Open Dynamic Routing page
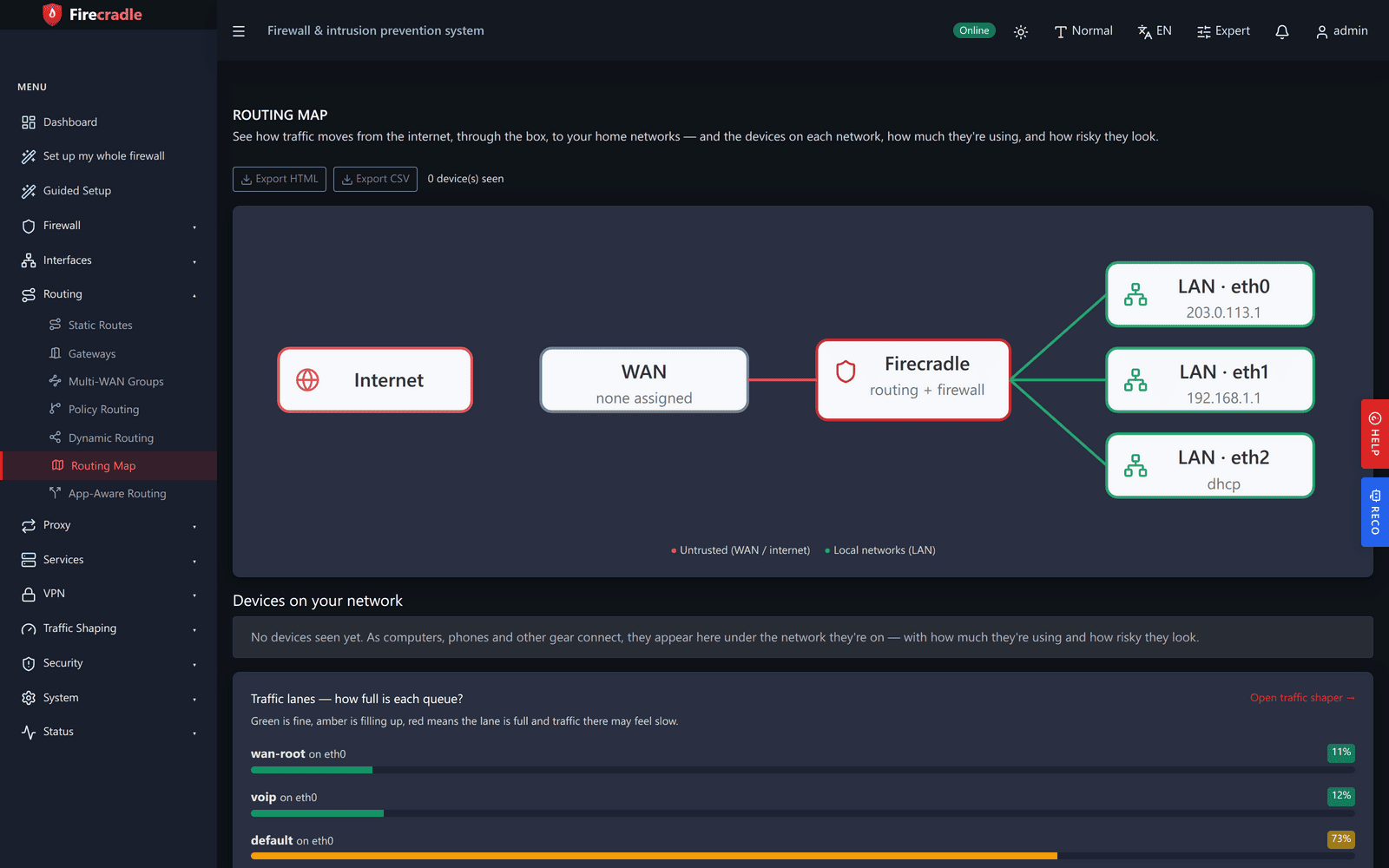This screenshot has width=1389, height=868. (109, 438)
